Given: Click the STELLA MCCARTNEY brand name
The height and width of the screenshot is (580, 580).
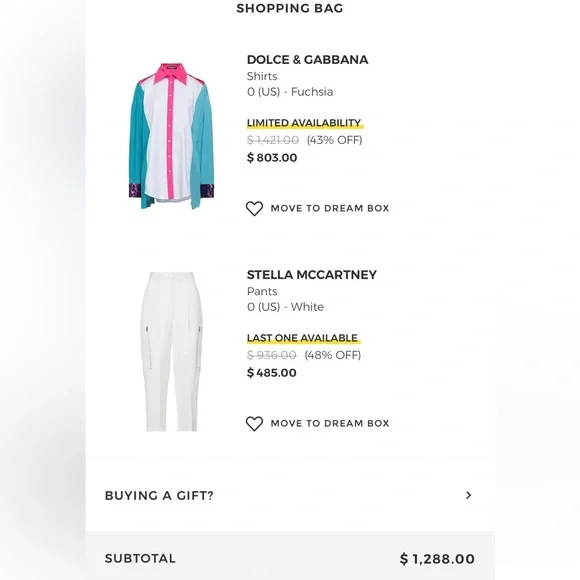Looking at the screenshot, I should click(x=312, y=275).
